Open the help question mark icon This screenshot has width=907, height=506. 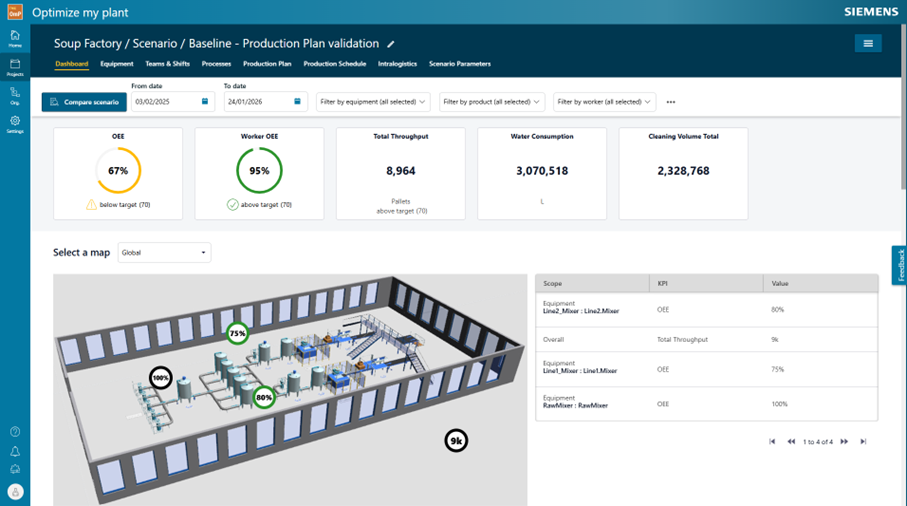coord(15,432)
